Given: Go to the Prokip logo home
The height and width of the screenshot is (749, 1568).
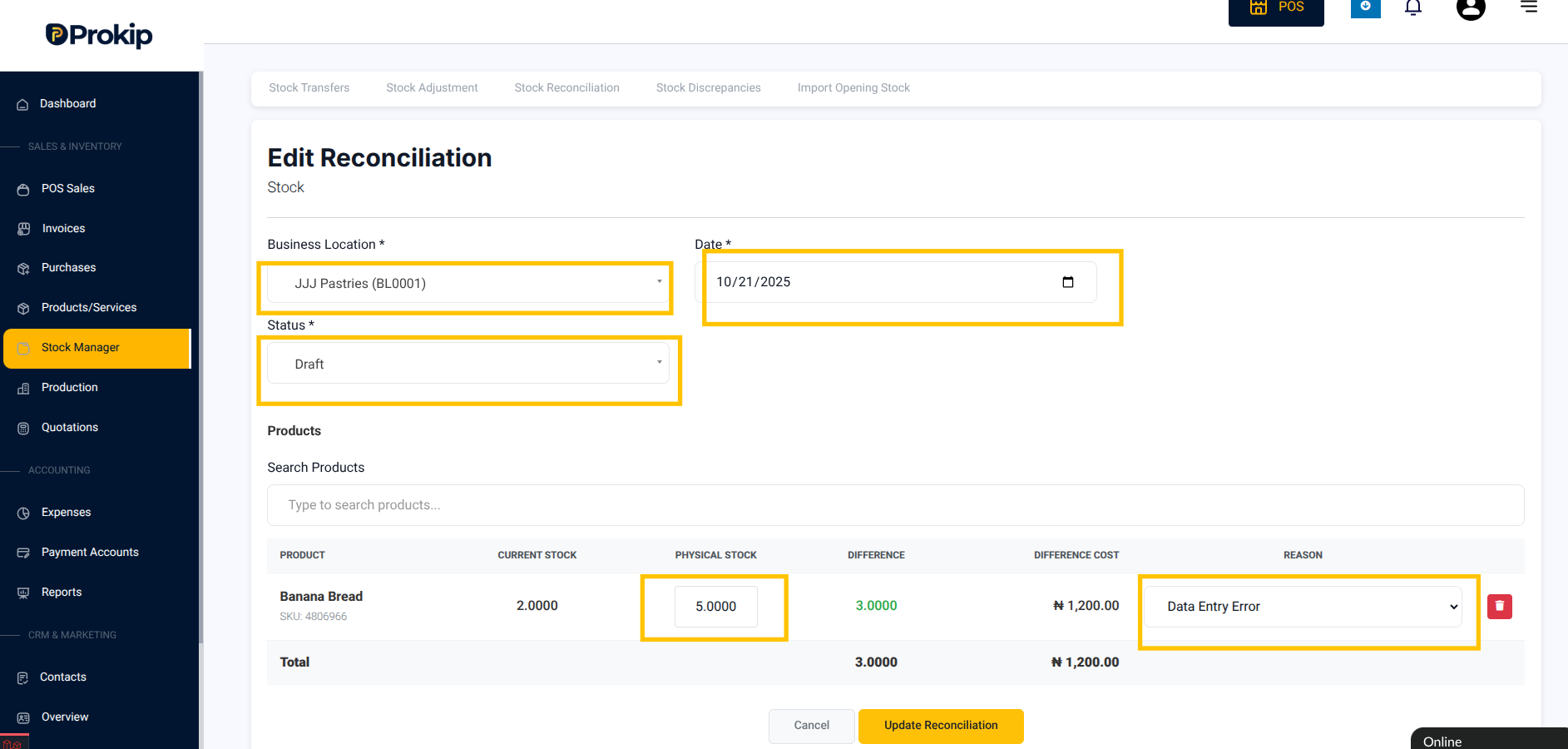Looking at the screenshot, I should (99, 35).
